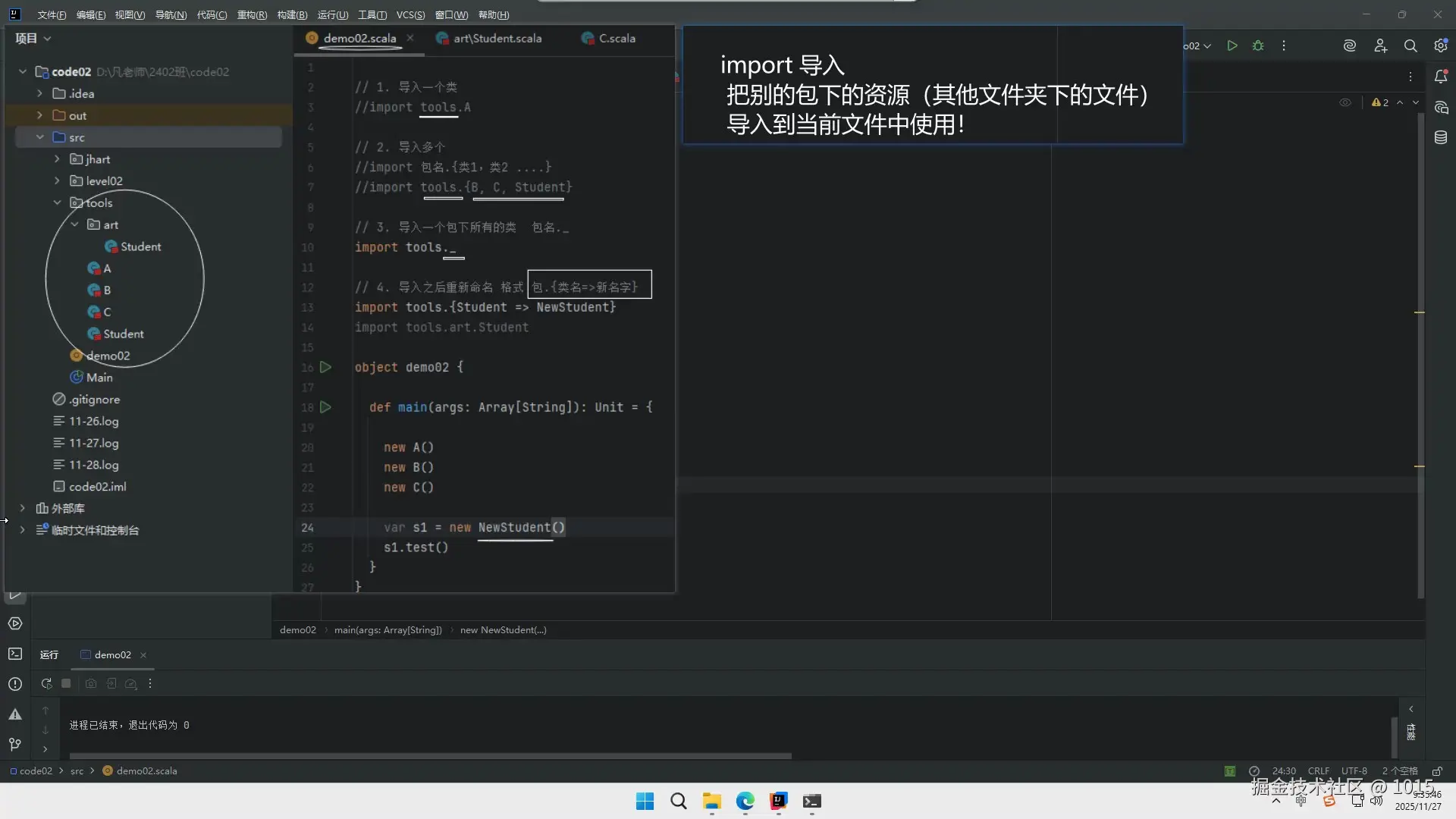This screenshot has width=1456, height=819.
Task: Click the run gutter arrow beside object demo02
Action: click(325, 367)
